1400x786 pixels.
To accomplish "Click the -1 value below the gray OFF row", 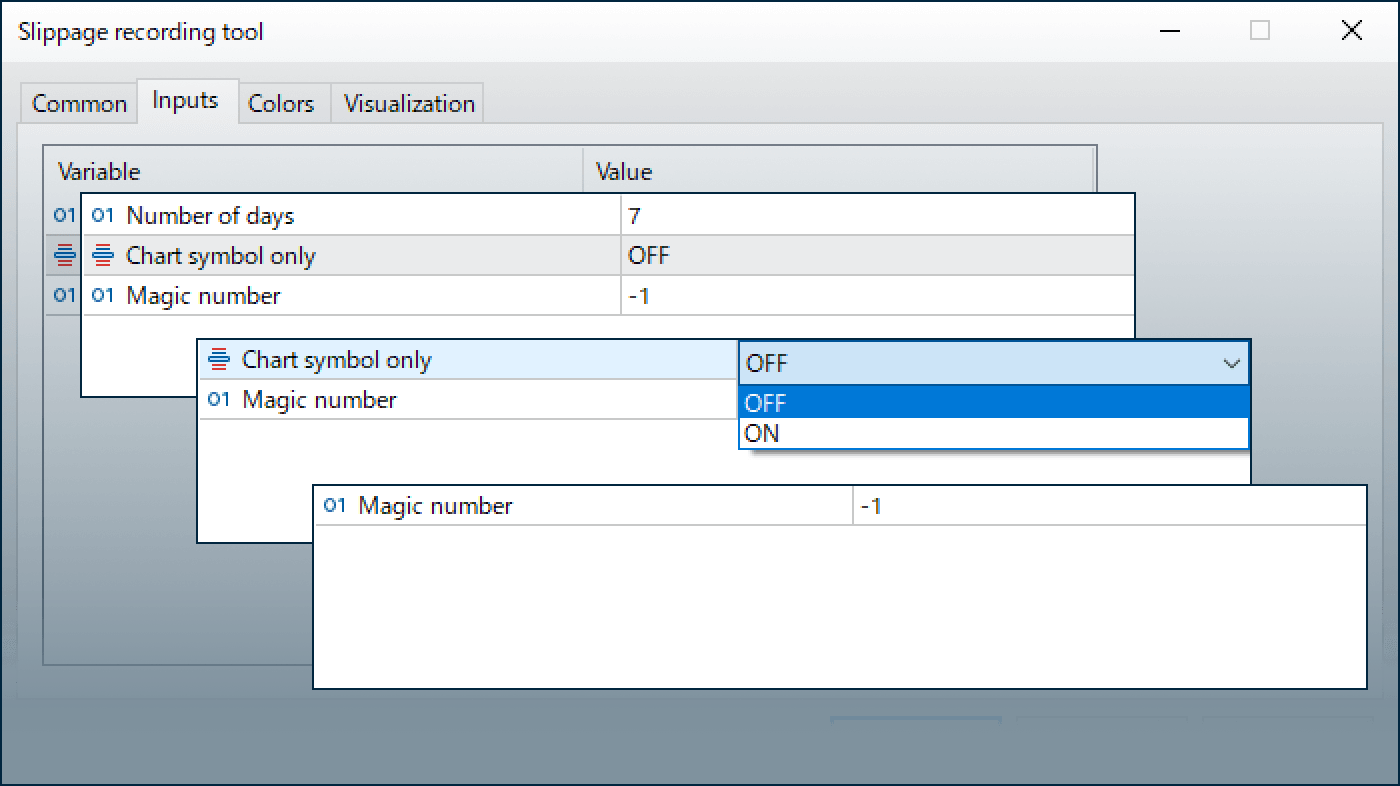I will (877, 295).
